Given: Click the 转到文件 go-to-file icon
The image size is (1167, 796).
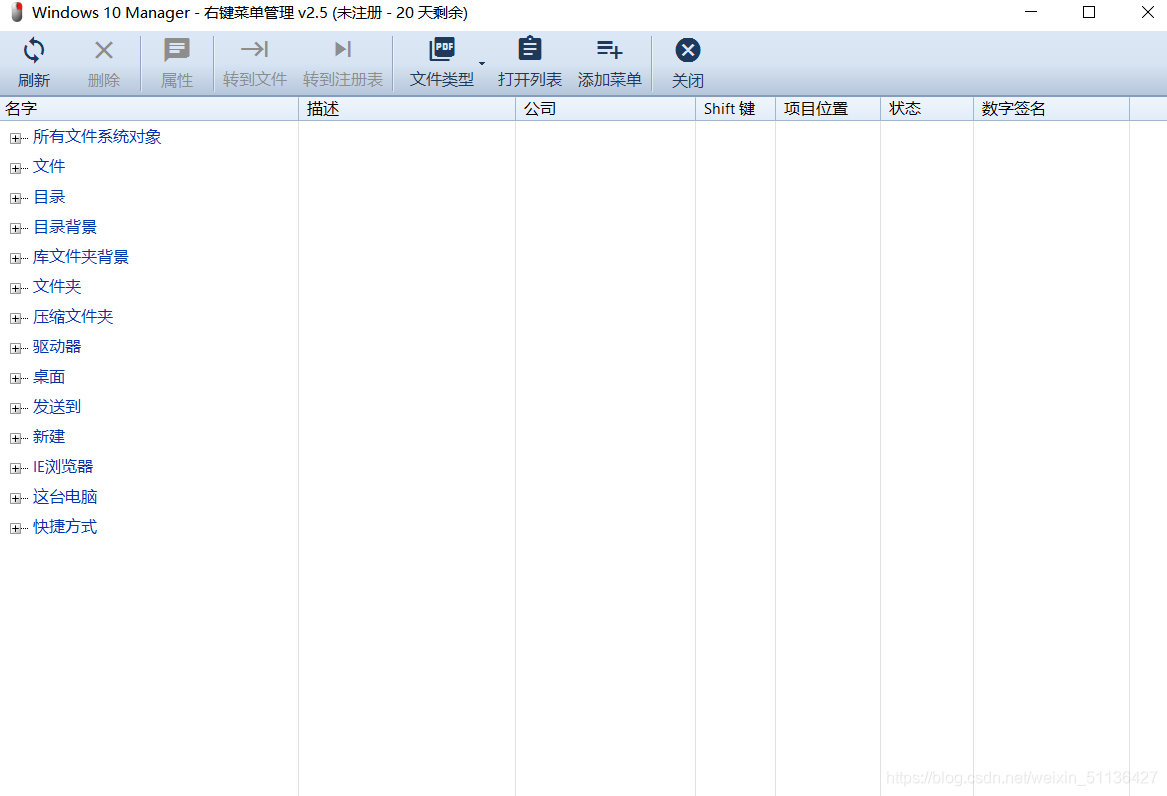Looking at the screenshot, I should coord(255,49).
